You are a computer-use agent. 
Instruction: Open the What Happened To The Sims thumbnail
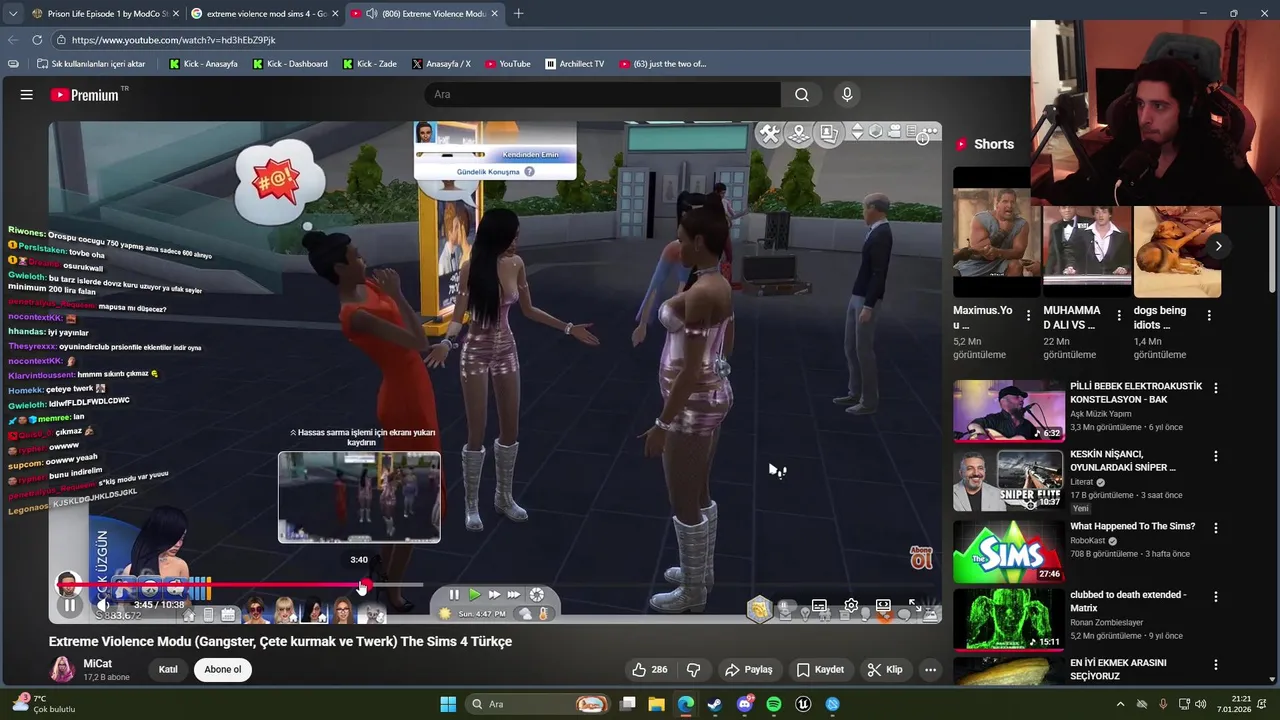click(x=1008, y=551)
